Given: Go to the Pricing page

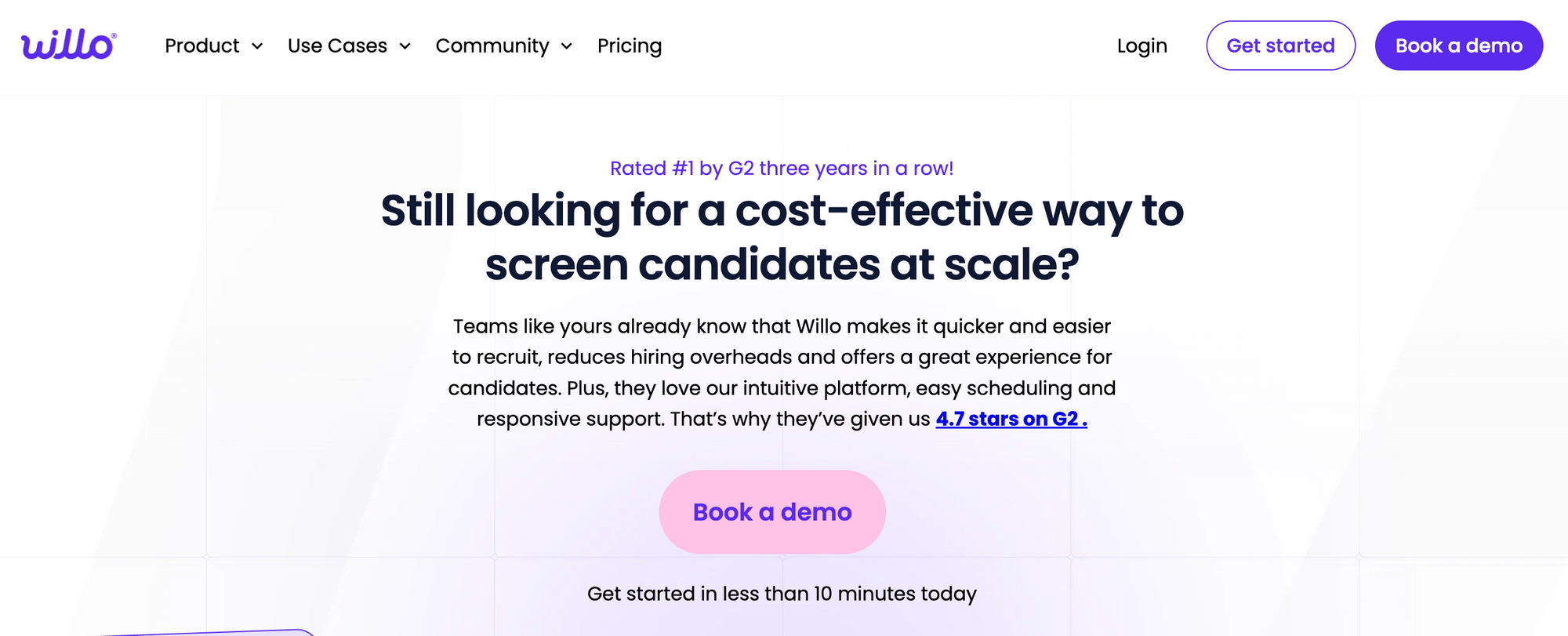Looking at the screenshot, I should (630, 46).
